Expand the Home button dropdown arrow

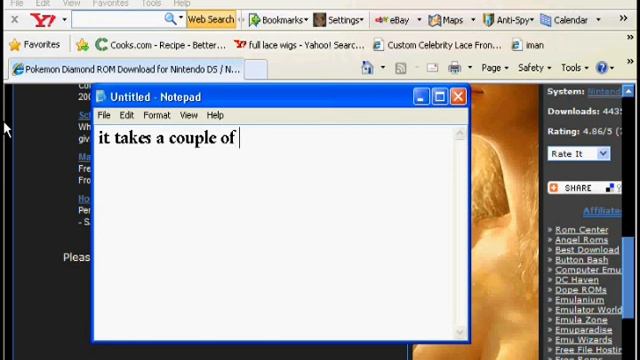coord(383,68)
